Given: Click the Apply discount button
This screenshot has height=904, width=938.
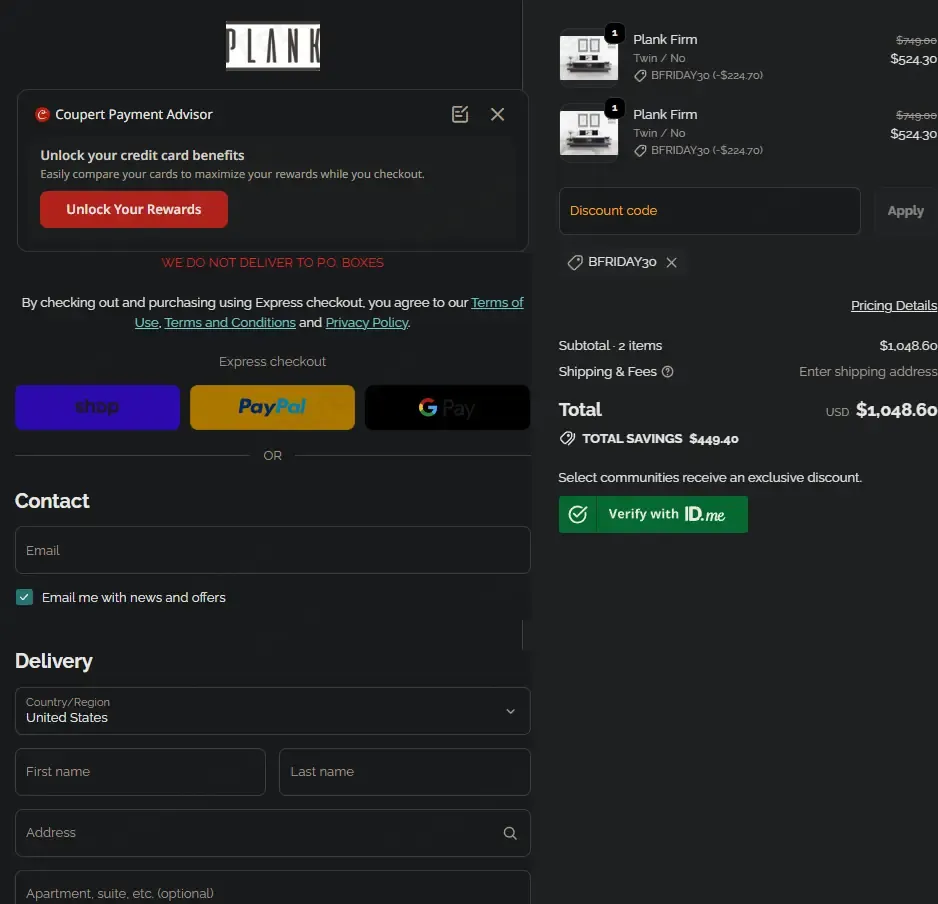Looking at the screenshot, I should (x=905, y=211).
